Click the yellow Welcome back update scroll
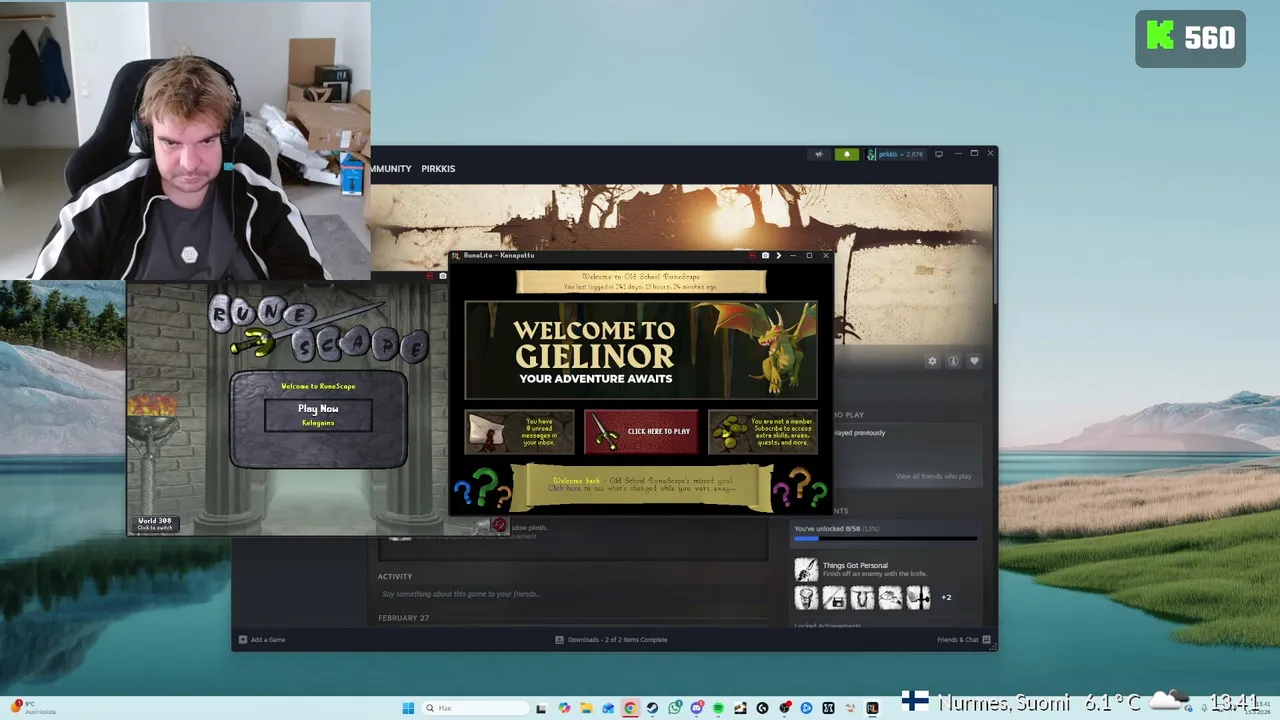1280x720 pixels. pos(641,486)
